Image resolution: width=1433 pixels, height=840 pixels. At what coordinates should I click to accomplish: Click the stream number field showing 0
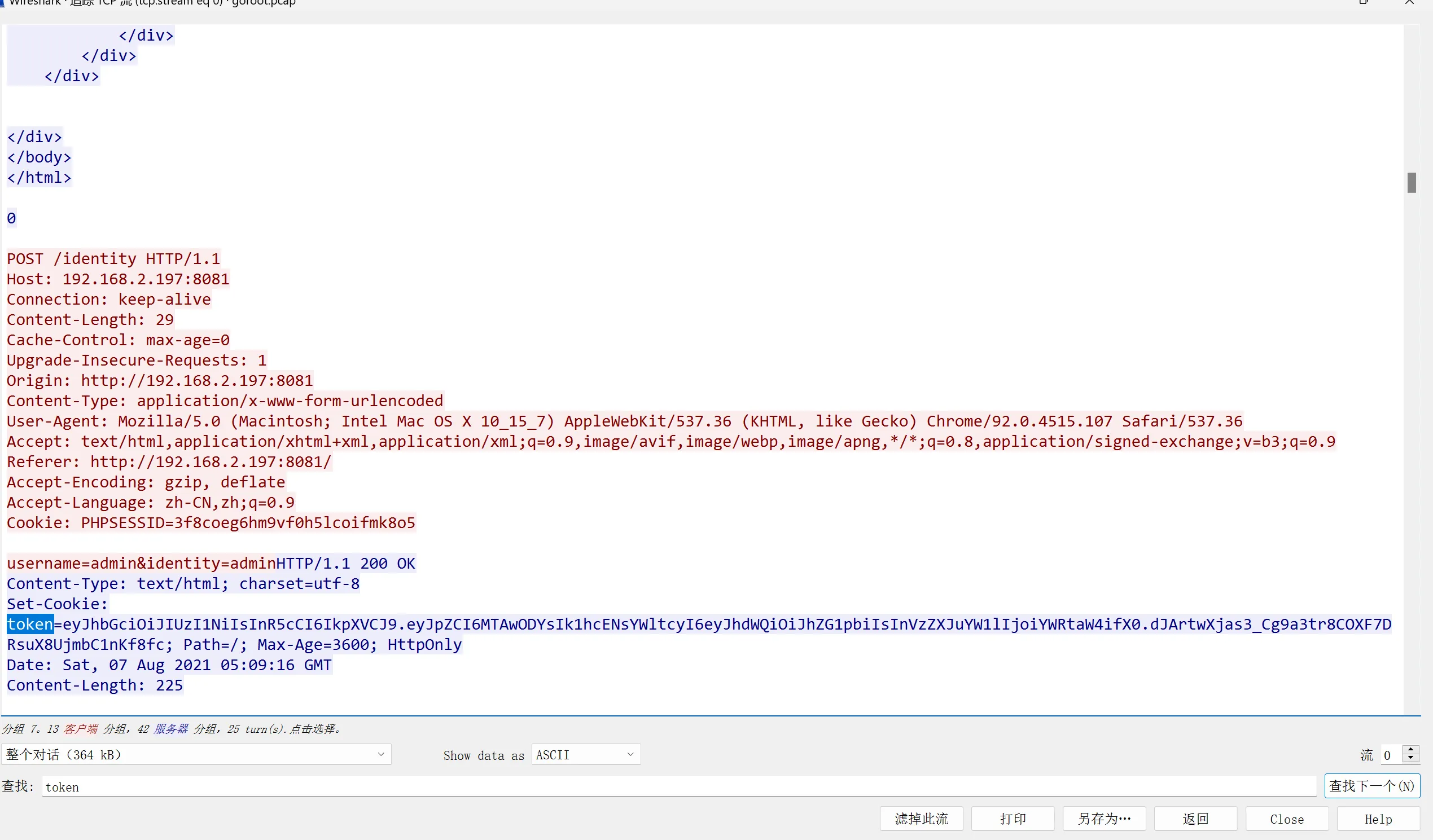click(1390, 755)
